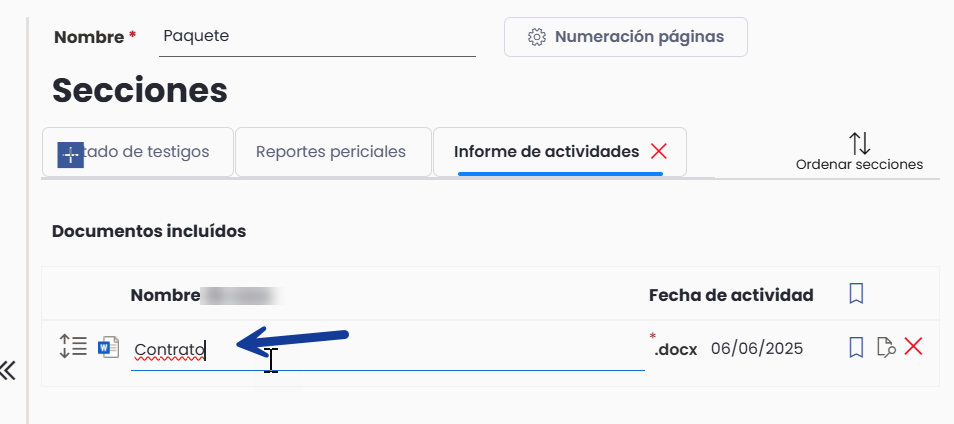Preview the Contrato document with magnifier icon

point(886,347)
